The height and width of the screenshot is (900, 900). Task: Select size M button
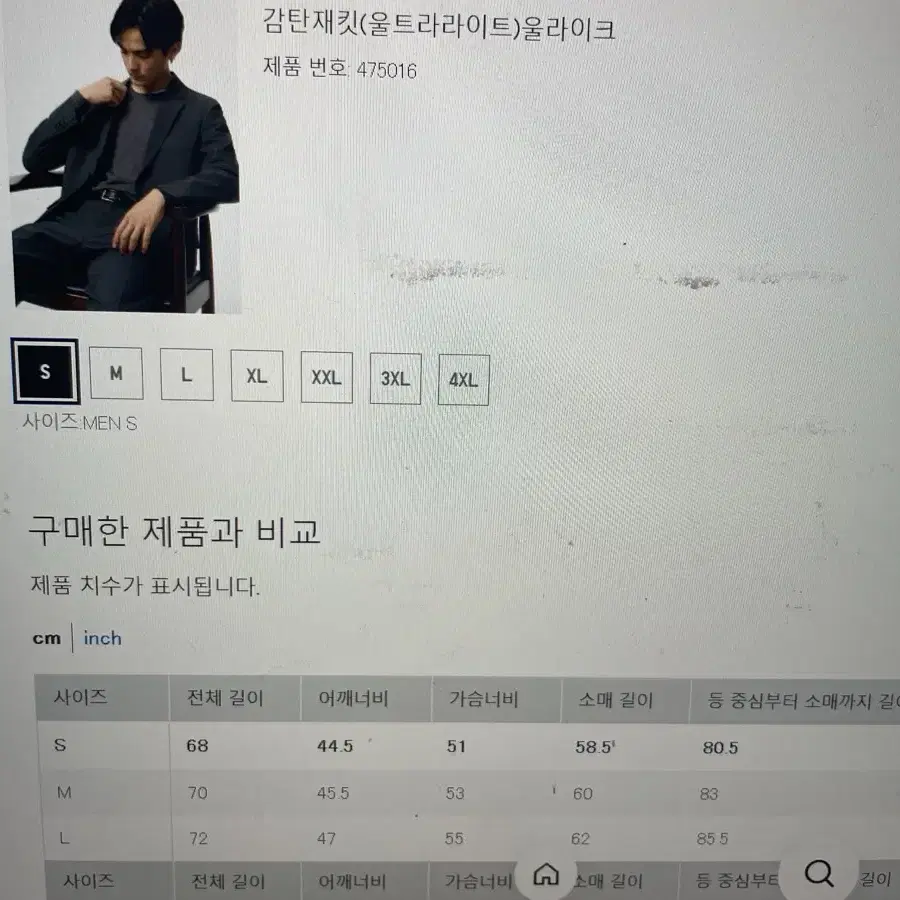(116, 373)
